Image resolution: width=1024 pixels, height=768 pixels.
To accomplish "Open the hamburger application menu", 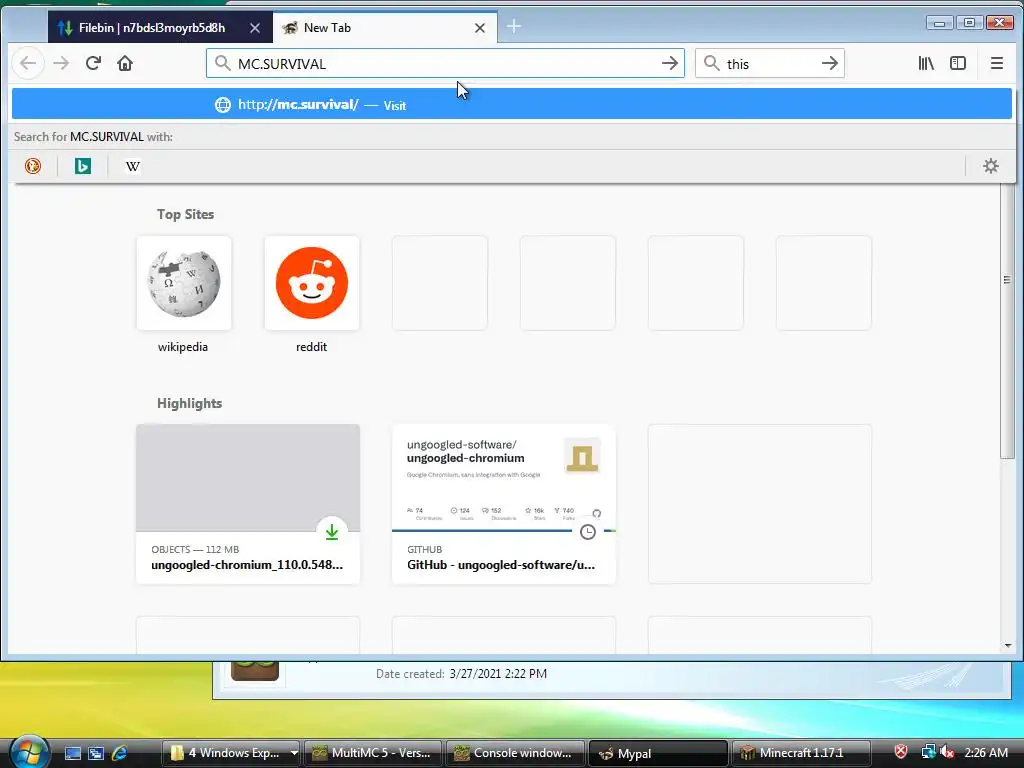I will click(997, 63).
